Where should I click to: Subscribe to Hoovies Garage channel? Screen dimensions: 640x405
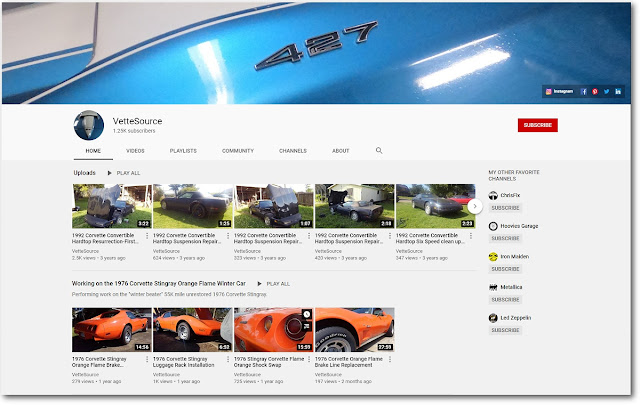pyautogui.click(x=505, y=238)
